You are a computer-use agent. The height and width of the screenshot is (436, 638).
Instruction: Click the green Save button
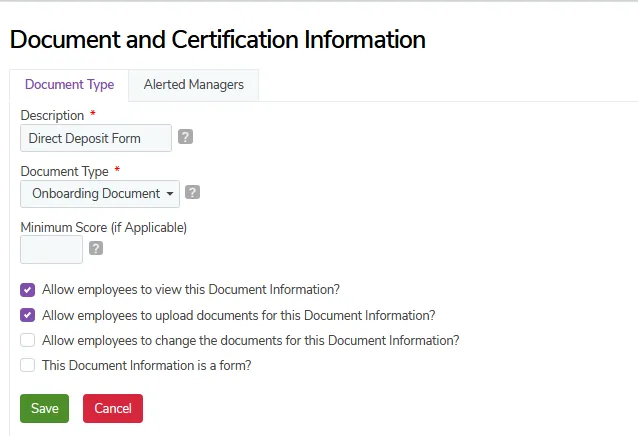coord(44,408)
